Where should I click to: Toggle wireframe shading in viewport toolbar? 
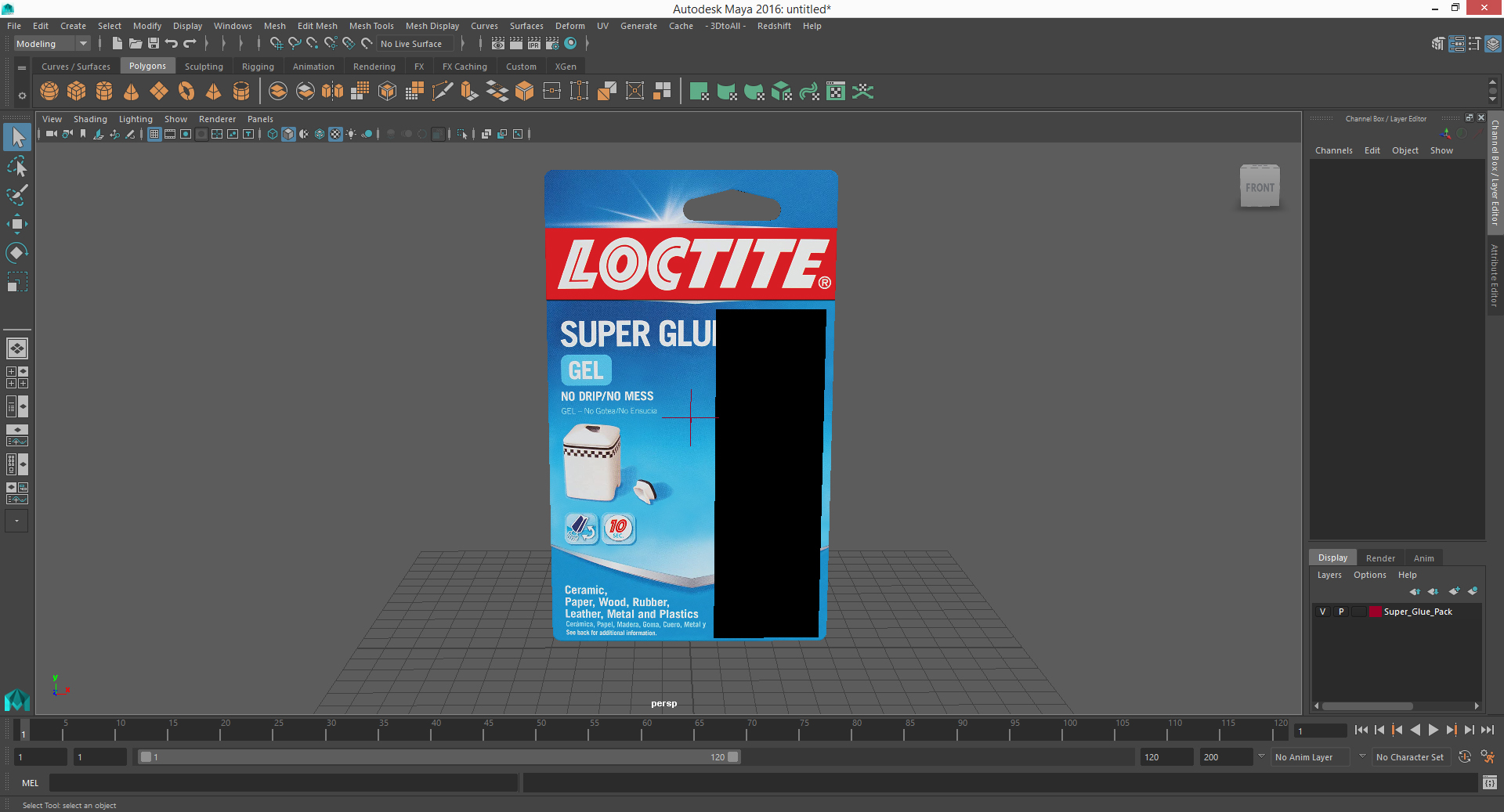[273, 134]
